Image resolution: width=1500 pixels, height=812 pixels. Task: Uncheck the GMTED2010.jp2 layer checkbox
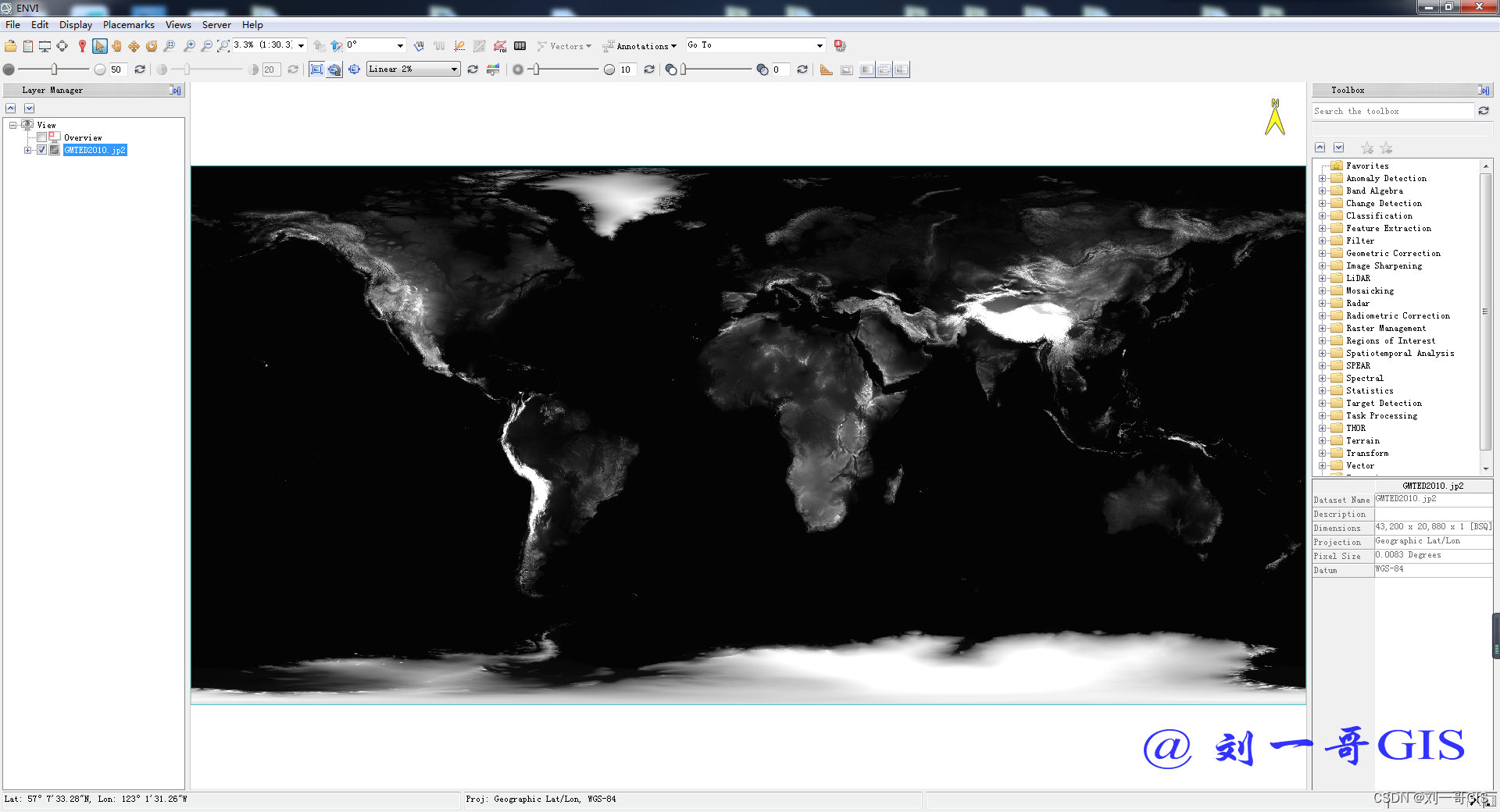42,150
